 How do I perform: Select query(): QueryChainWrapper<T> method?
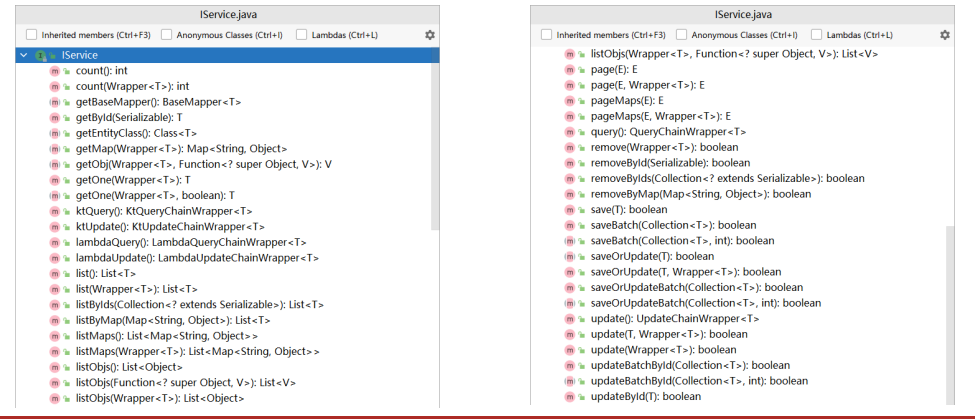coord(668,131)
